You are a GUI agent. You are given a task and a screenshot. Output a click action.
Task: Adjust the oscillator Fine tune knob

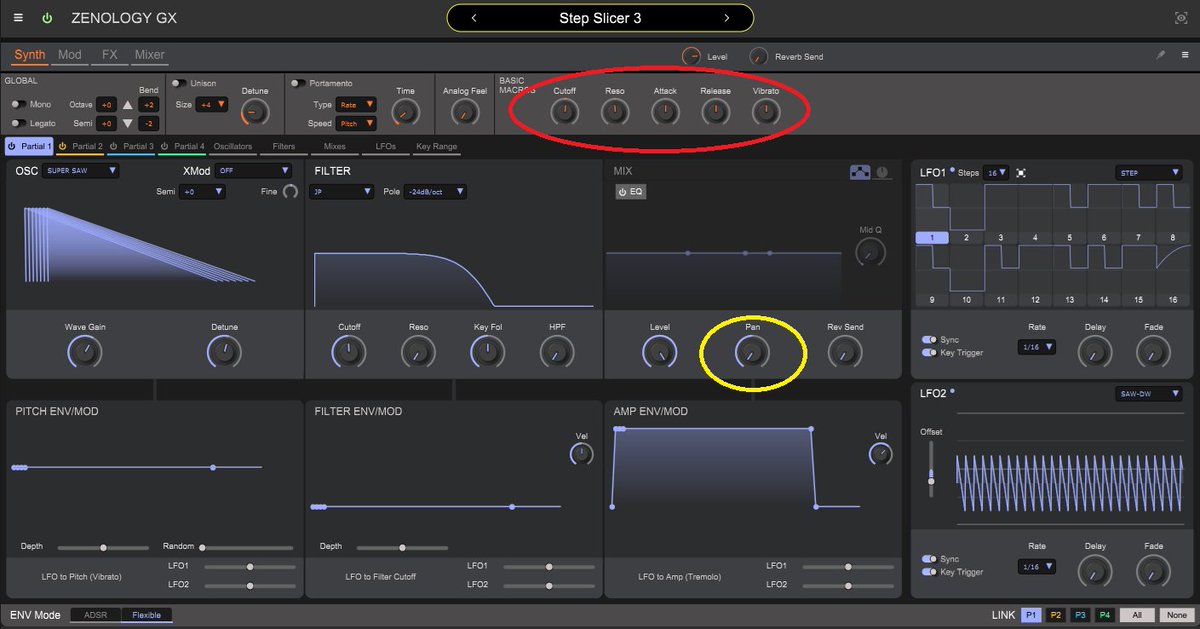(x=290, y=191)
